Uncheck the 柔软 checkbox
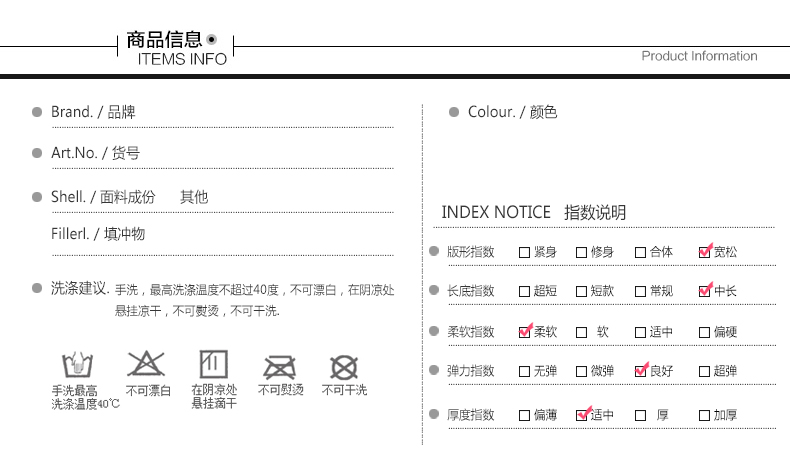This screenshot has width=790, height=460. pyautogui.click(x=524, y=332)
